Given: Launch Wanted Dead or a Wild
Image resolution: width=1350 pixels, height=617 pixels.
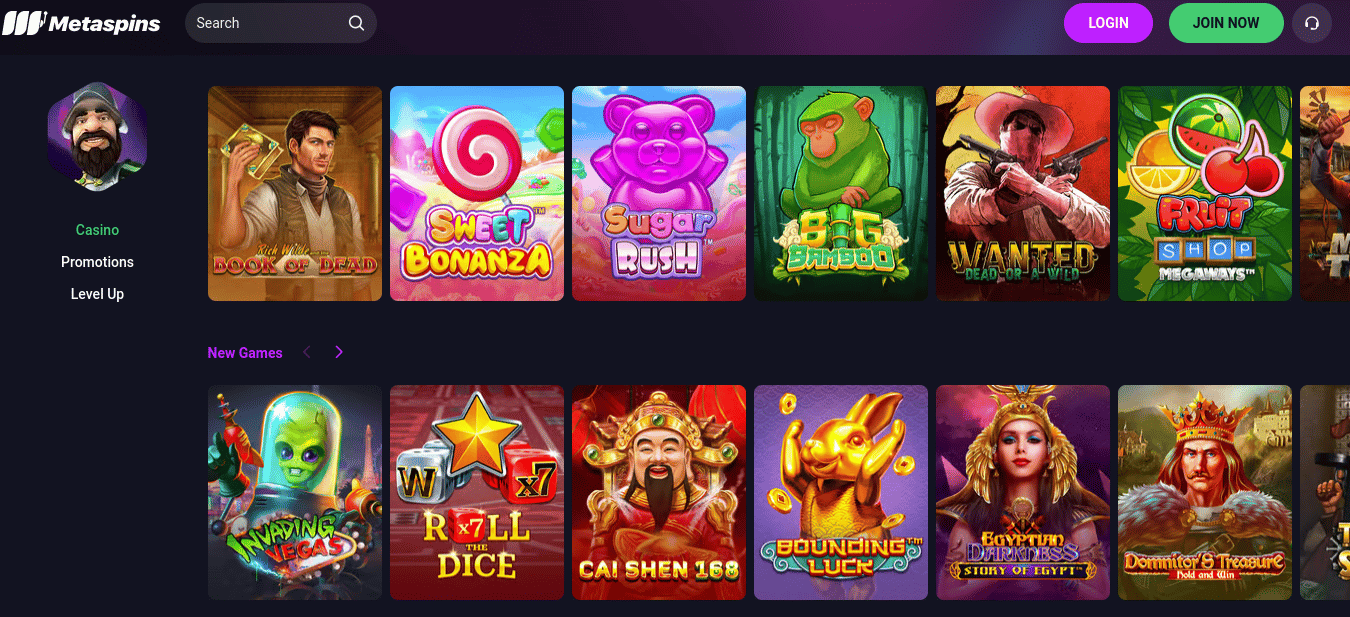Looking at the screenshot, I should tap(1023, 193).
